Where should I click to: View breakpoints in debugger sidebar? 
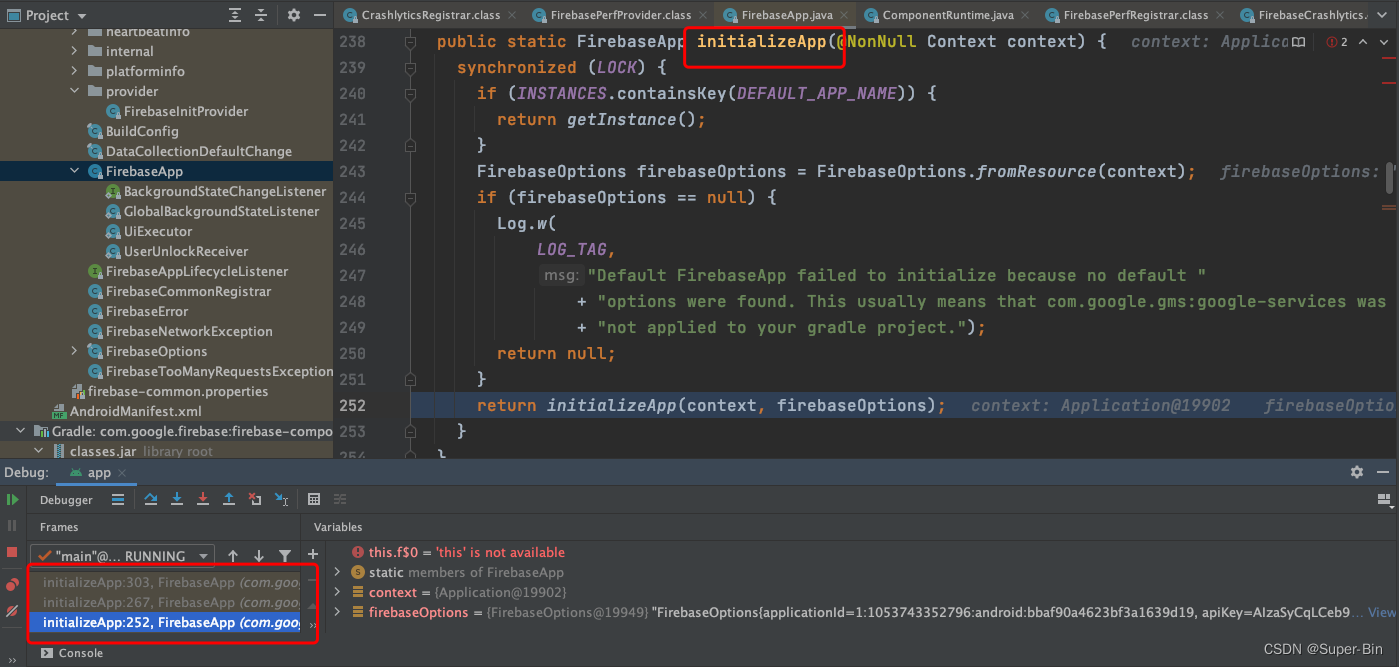12,584
